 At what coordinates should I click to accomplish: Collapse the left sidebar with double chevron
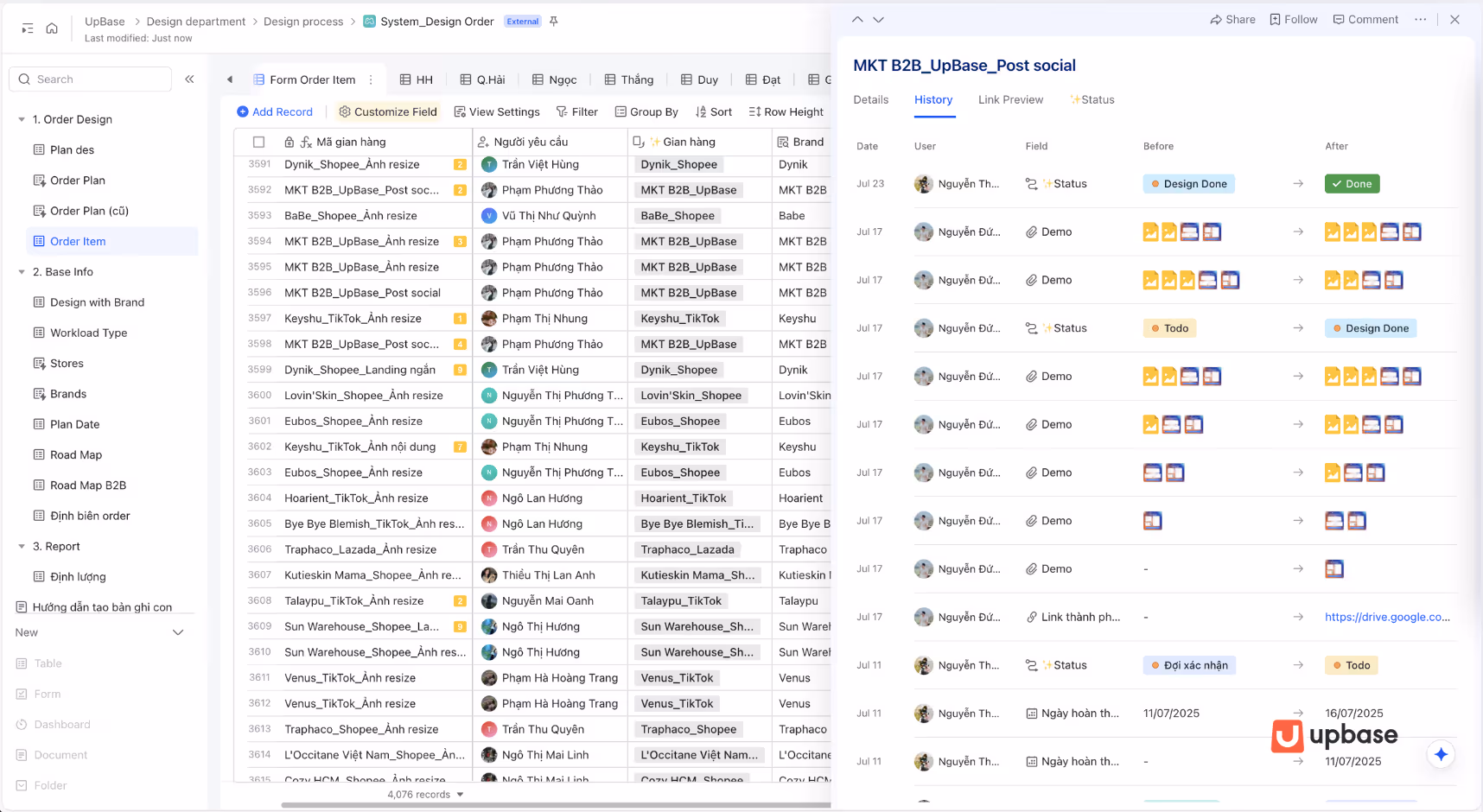pyautogui.click(x=189, y=79)
